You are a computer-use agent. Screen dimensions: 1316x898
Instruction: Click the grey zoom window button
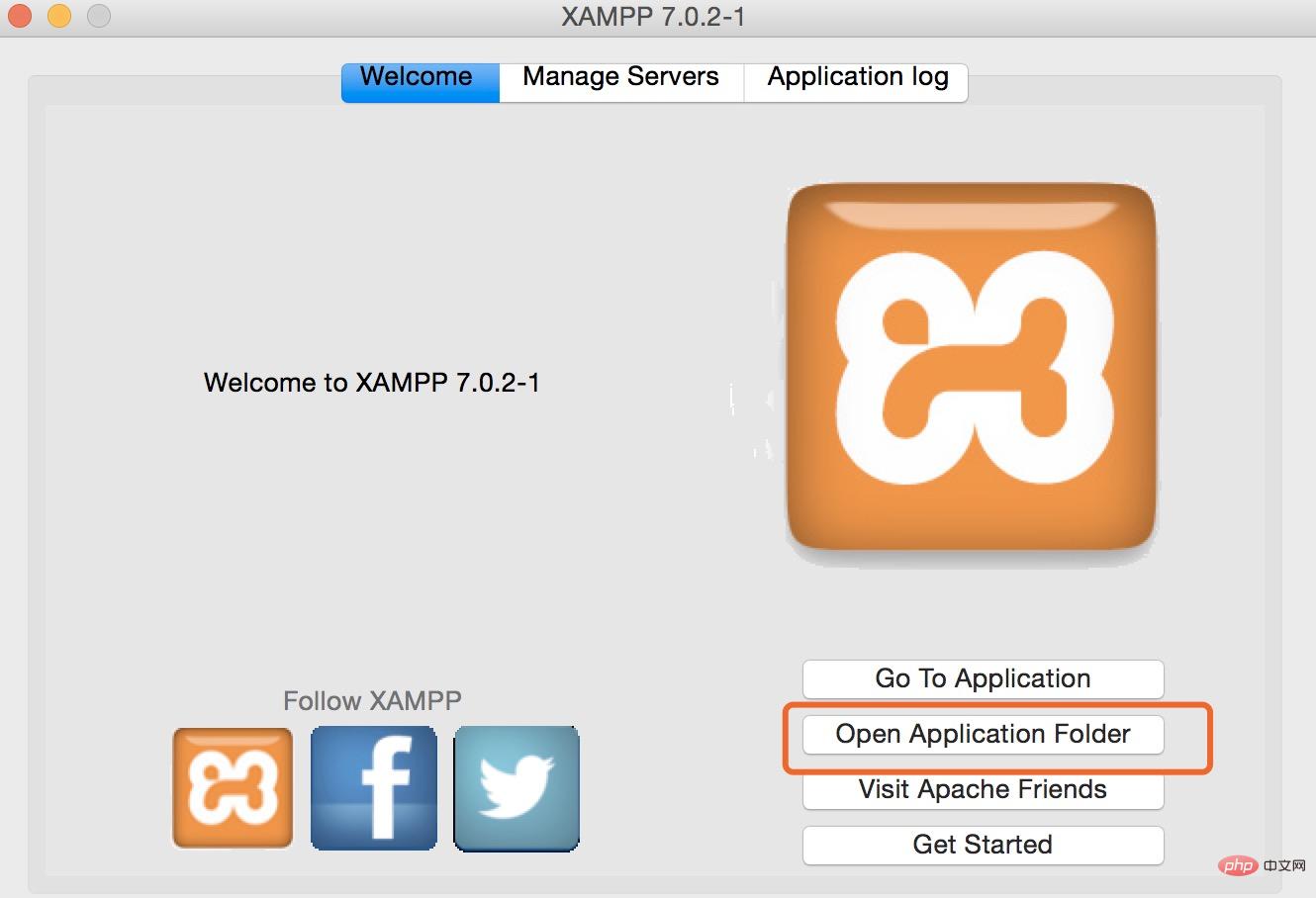click(x=99, y=16)
